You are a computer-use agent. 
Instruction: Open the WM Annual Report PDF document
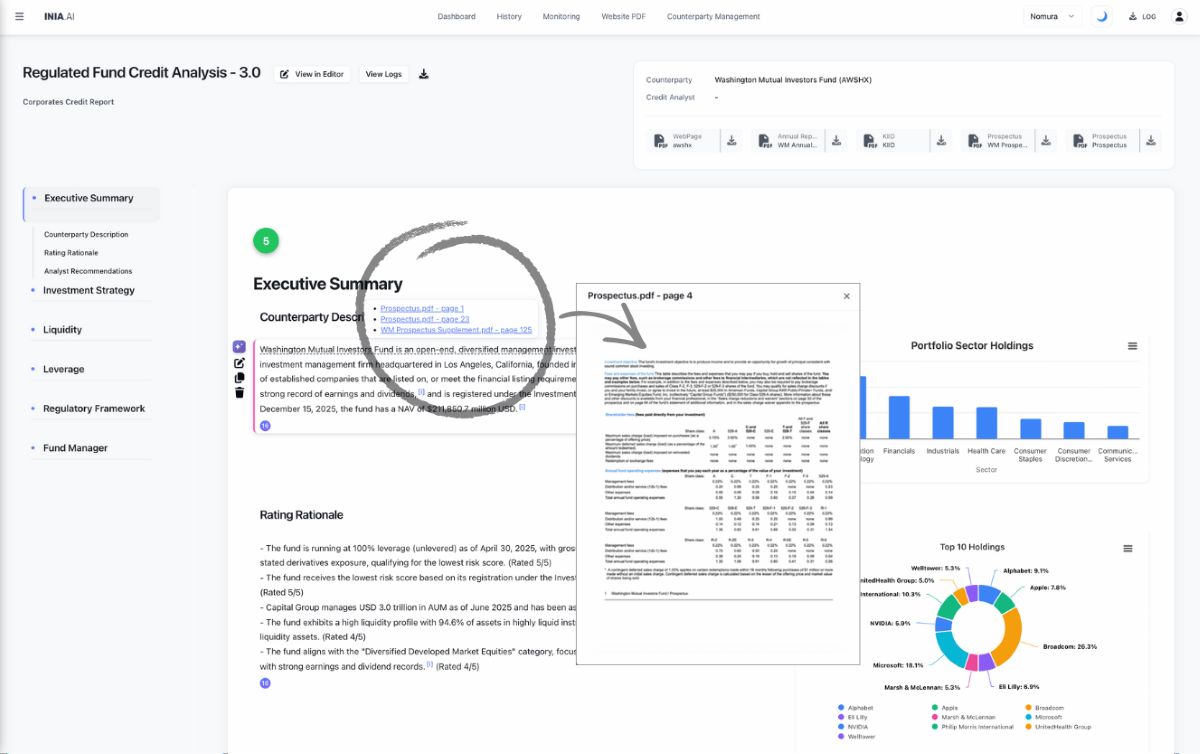tap(786, 141)
